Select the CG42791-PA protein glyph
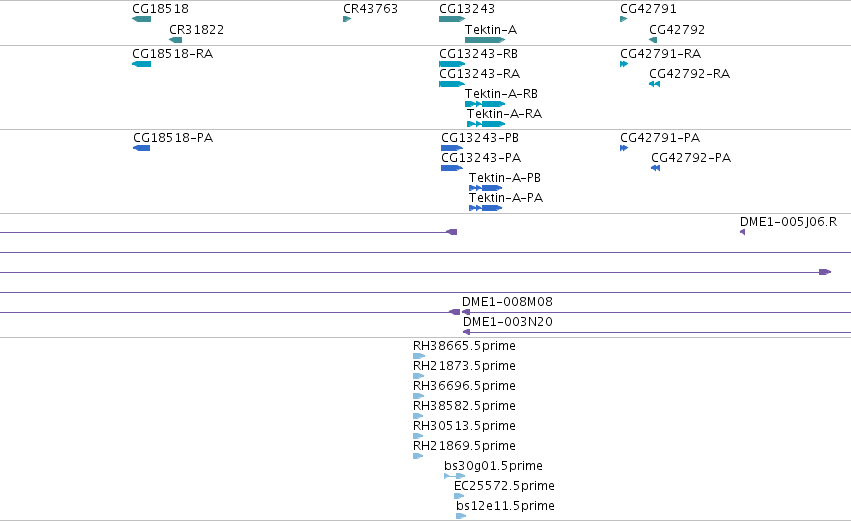This screenshot has width=851, height=521. 624,148
